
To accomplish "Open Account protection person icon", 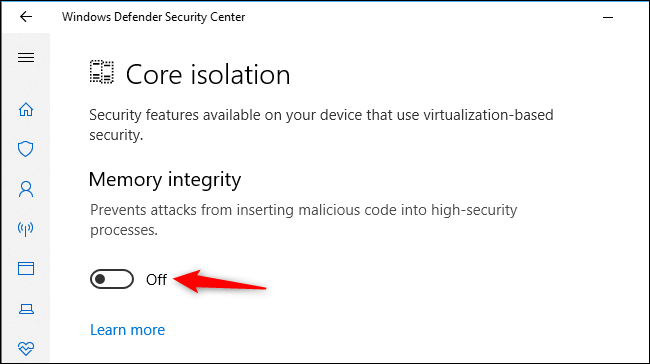I will click(26, 189).
